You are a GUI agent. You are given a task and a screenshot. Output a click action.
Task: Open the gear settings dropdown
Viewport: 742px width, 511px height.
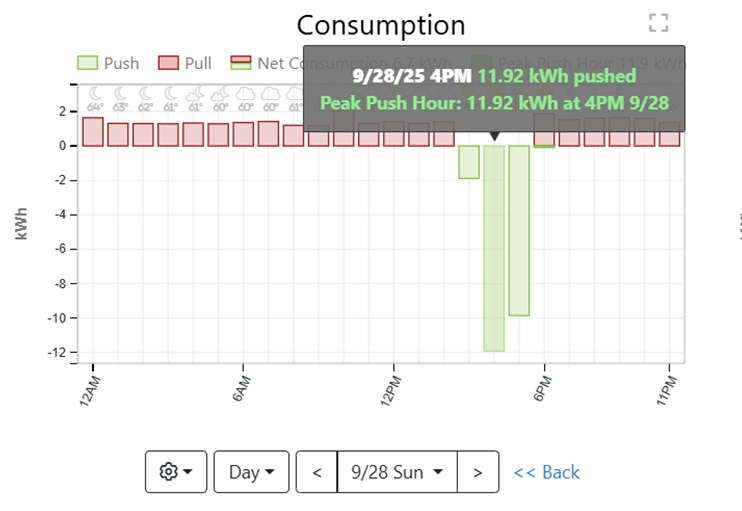[175, 472]
